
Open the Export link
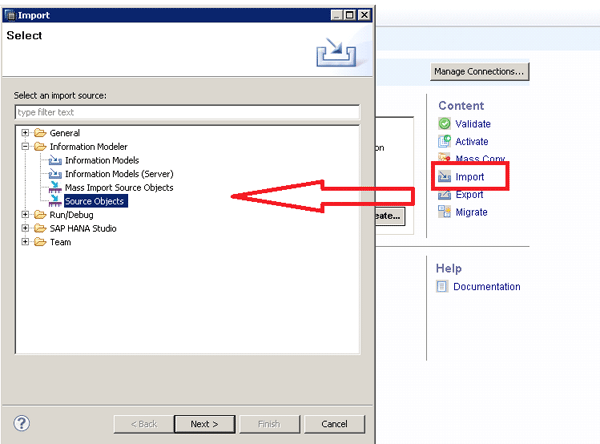(x=469, y=194)
